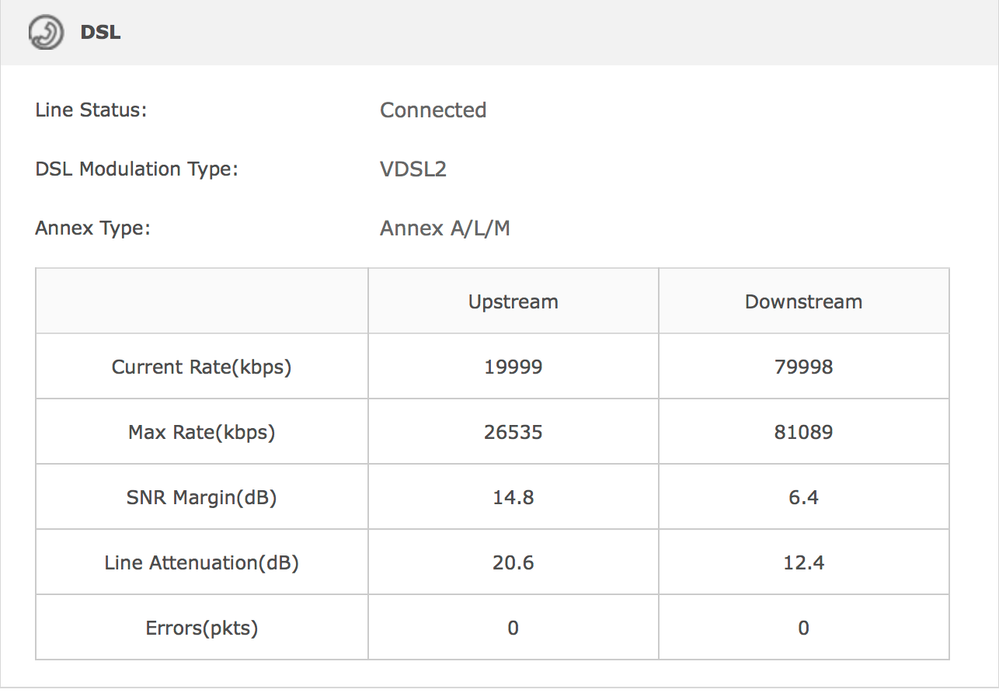This screenshot has width=999, height=693.
Task: Click upstream max rate 26535
Action: pos(513,432)
